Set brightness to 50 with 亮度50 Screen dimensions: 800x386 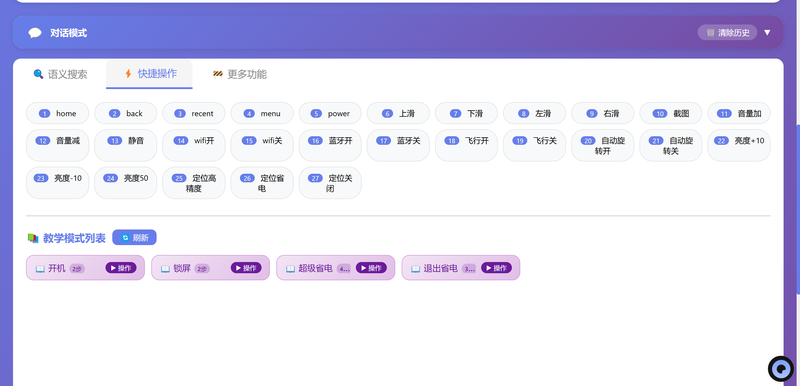coord(126,183)
